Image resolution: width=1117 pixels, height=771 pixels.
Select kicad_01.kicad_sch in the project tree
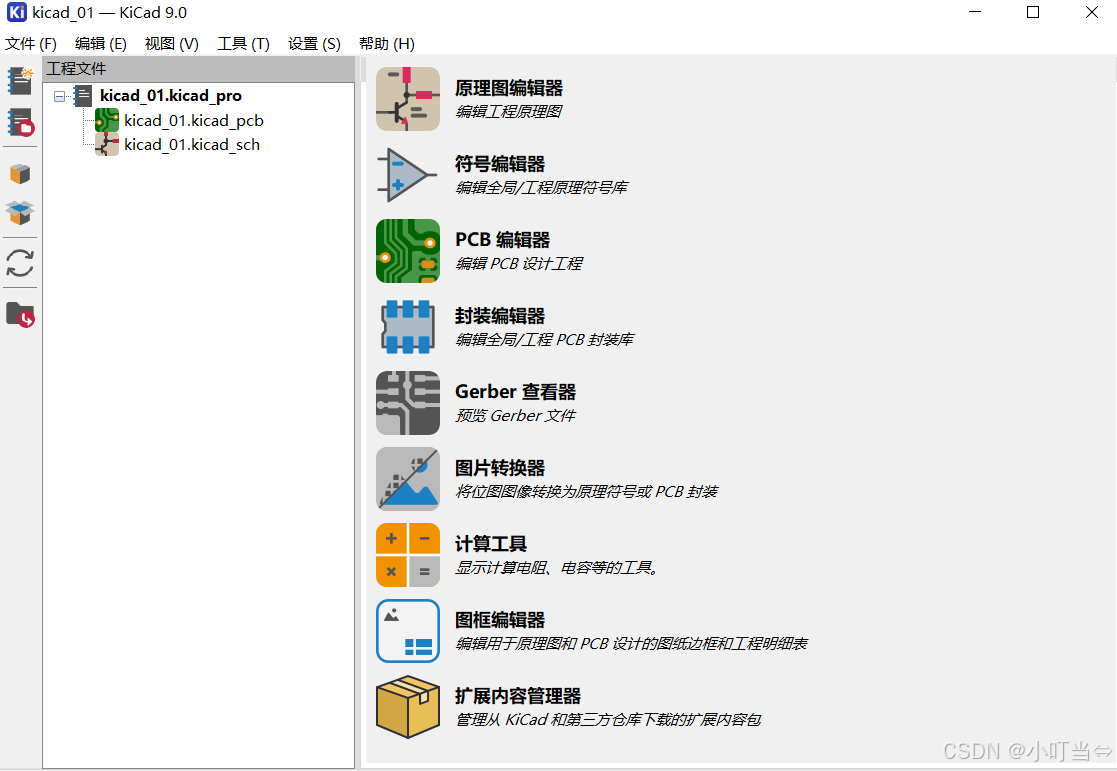pos(192,145)
